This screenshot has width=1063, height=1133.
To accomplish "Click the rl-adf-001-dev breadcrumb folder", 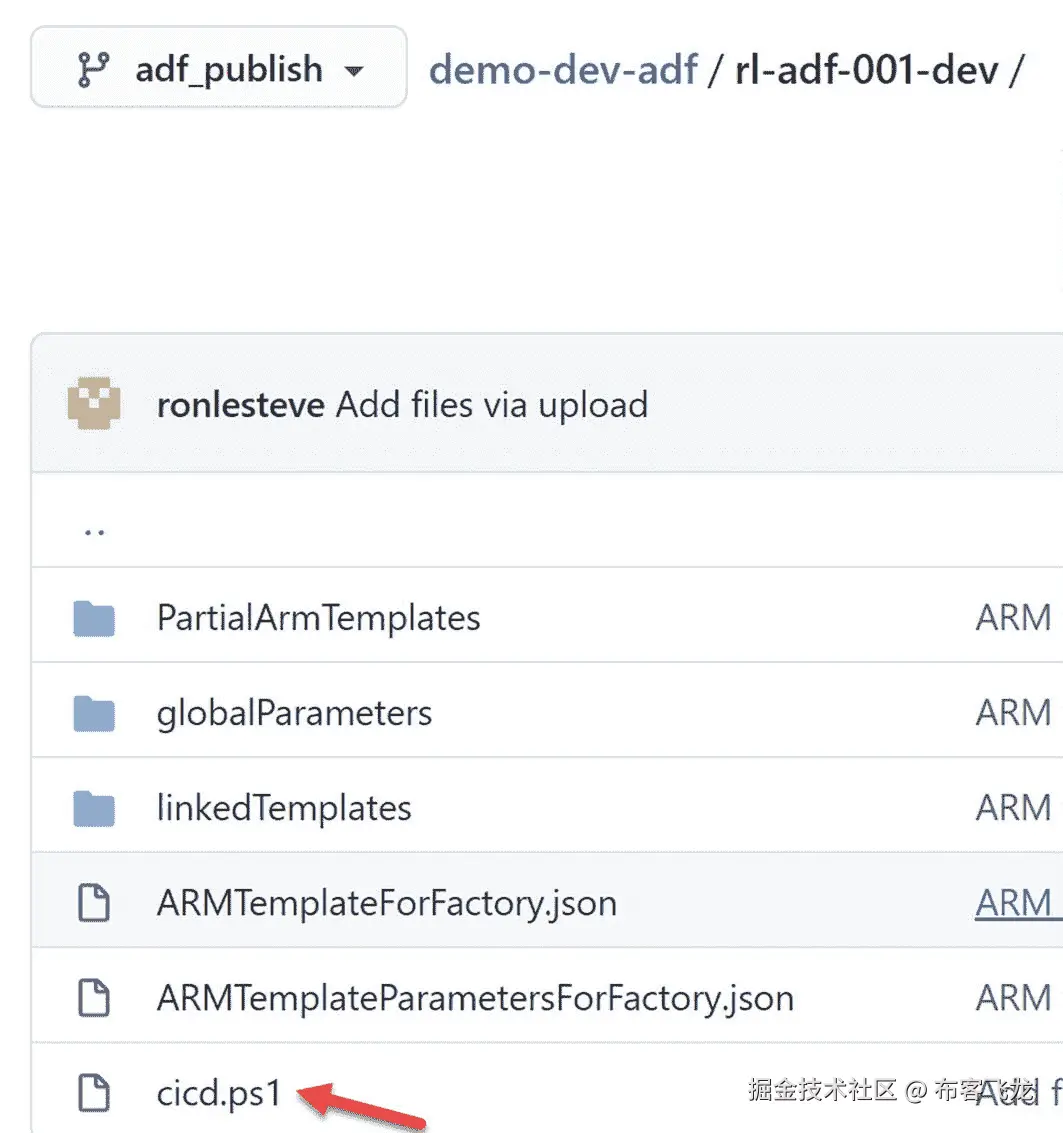I will (866, 70).
